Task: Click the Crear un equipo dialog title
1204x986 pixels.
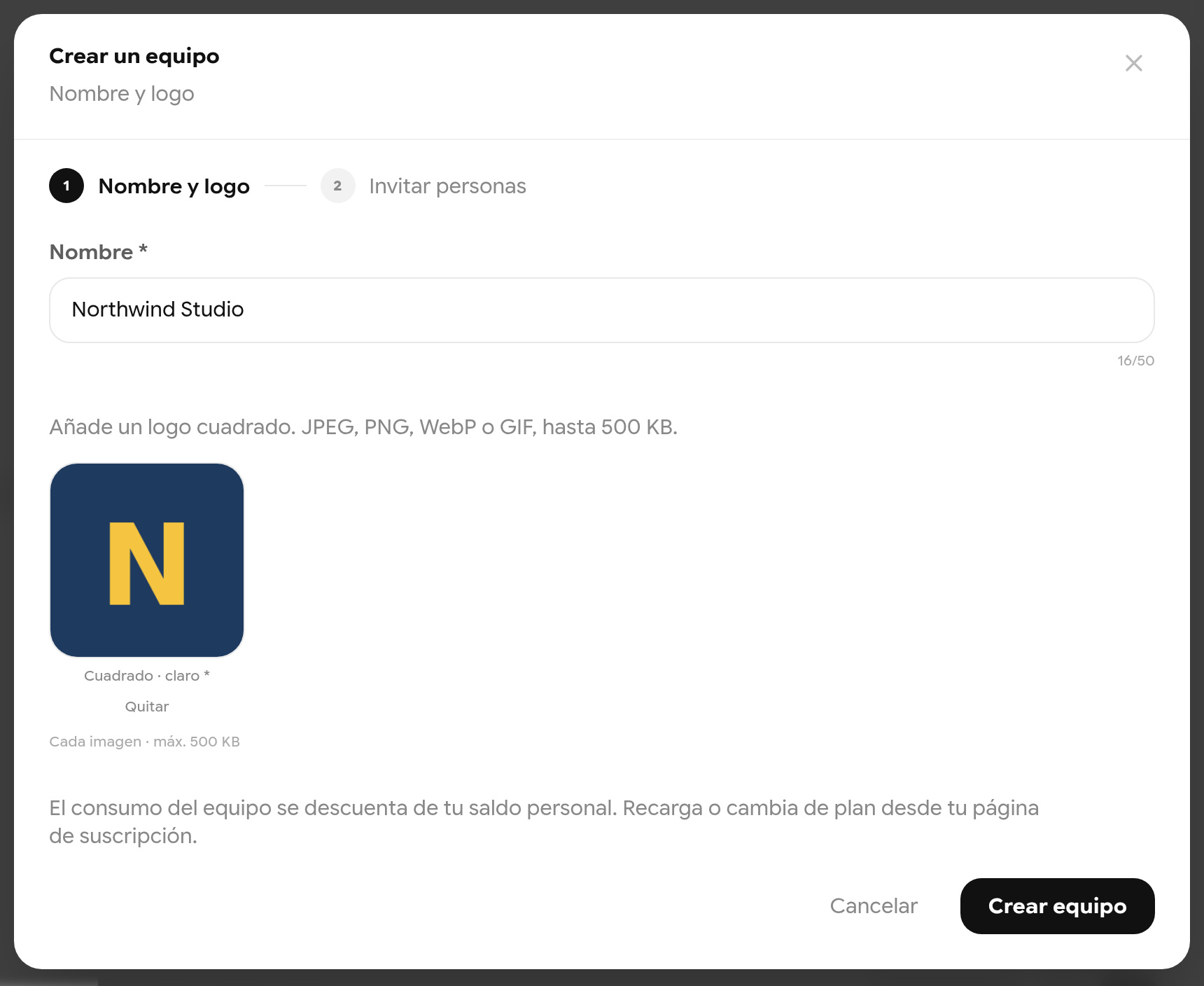Action: click(x=134, y=56)
